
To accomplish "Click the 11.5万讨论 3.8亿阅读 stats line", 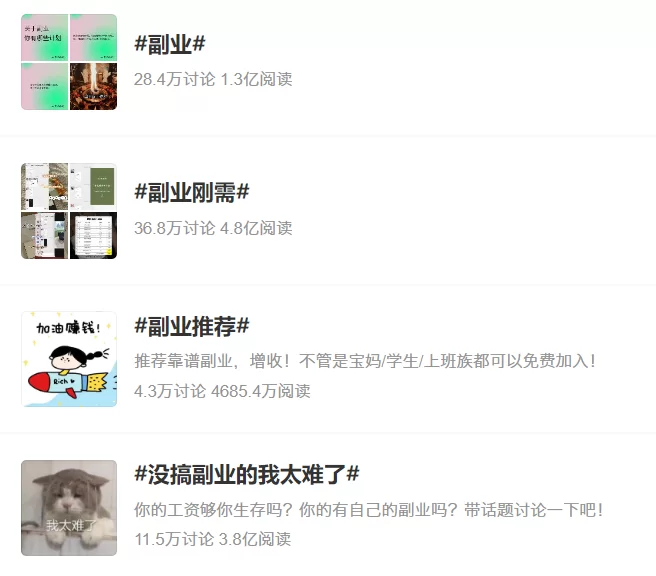I will [x=213, y=539].
